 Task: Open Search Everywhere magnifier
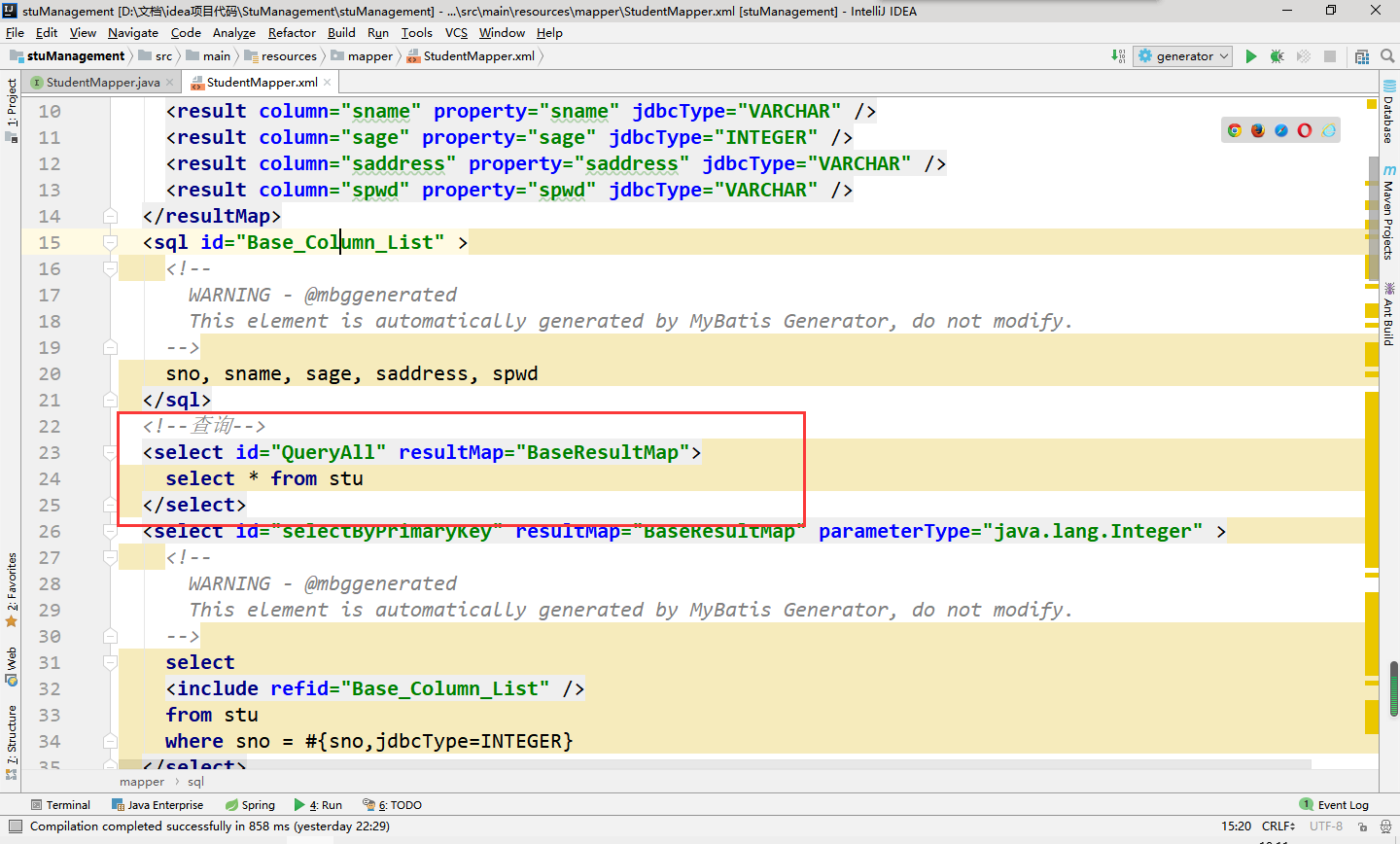1388,56
